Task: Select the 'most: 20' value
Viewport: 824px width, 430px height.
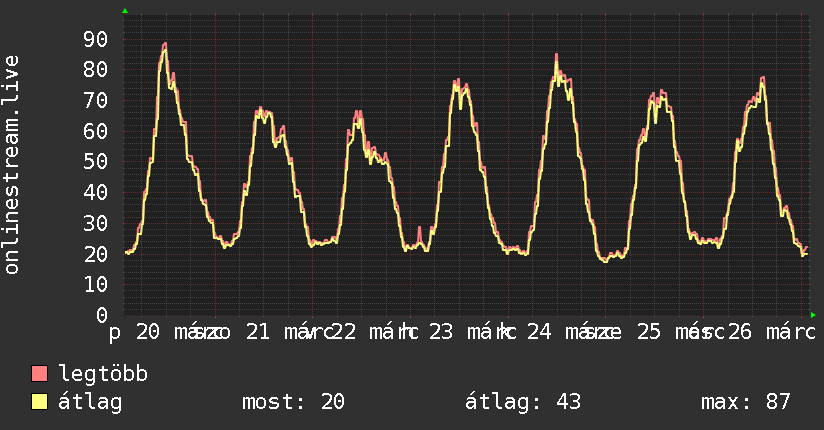Action: click(293, 402)
